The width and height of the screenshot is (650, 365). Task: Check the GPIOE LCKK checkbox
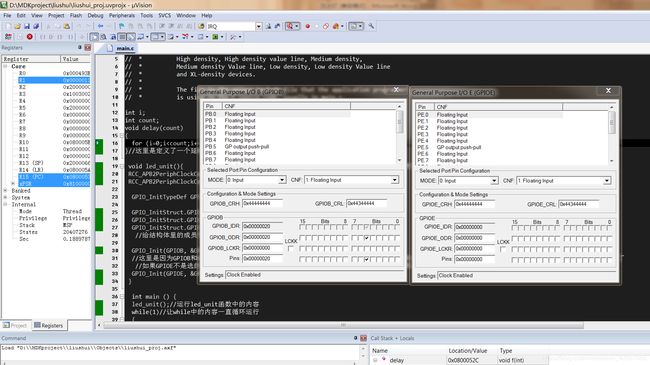tap(502, 250)
